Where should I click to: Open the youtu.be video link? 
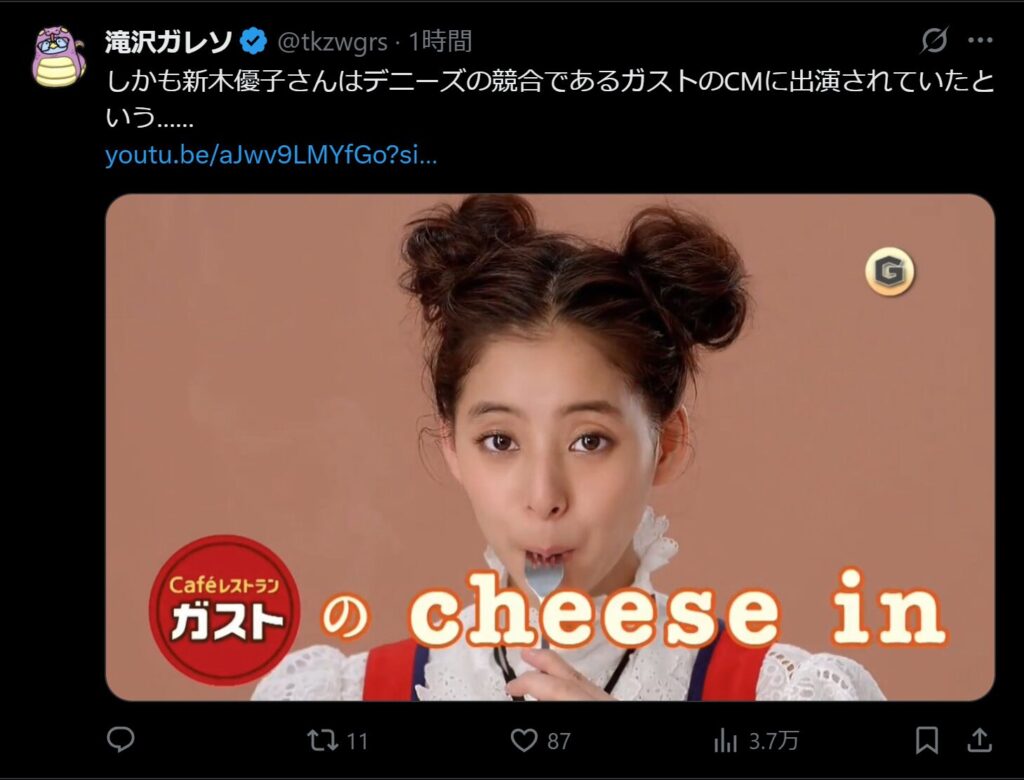[271, 155]
